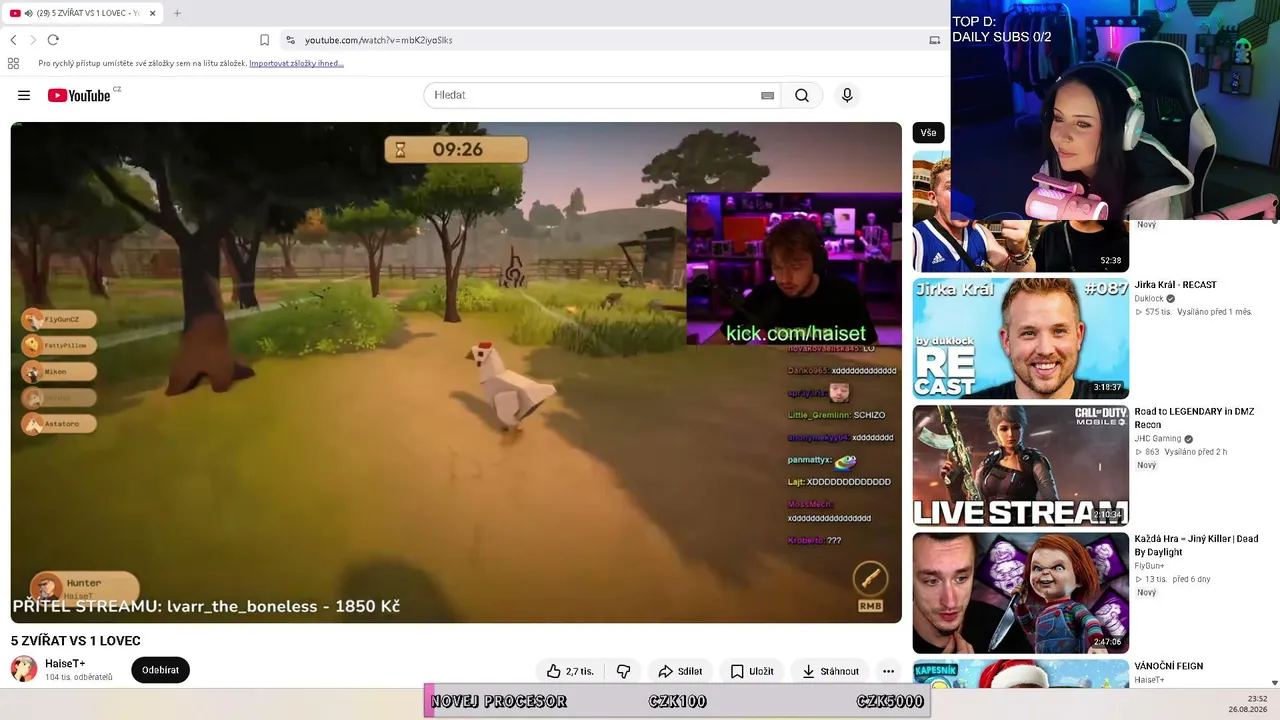Open the on-screen keyboard in search box

click(x=767, y=95)
